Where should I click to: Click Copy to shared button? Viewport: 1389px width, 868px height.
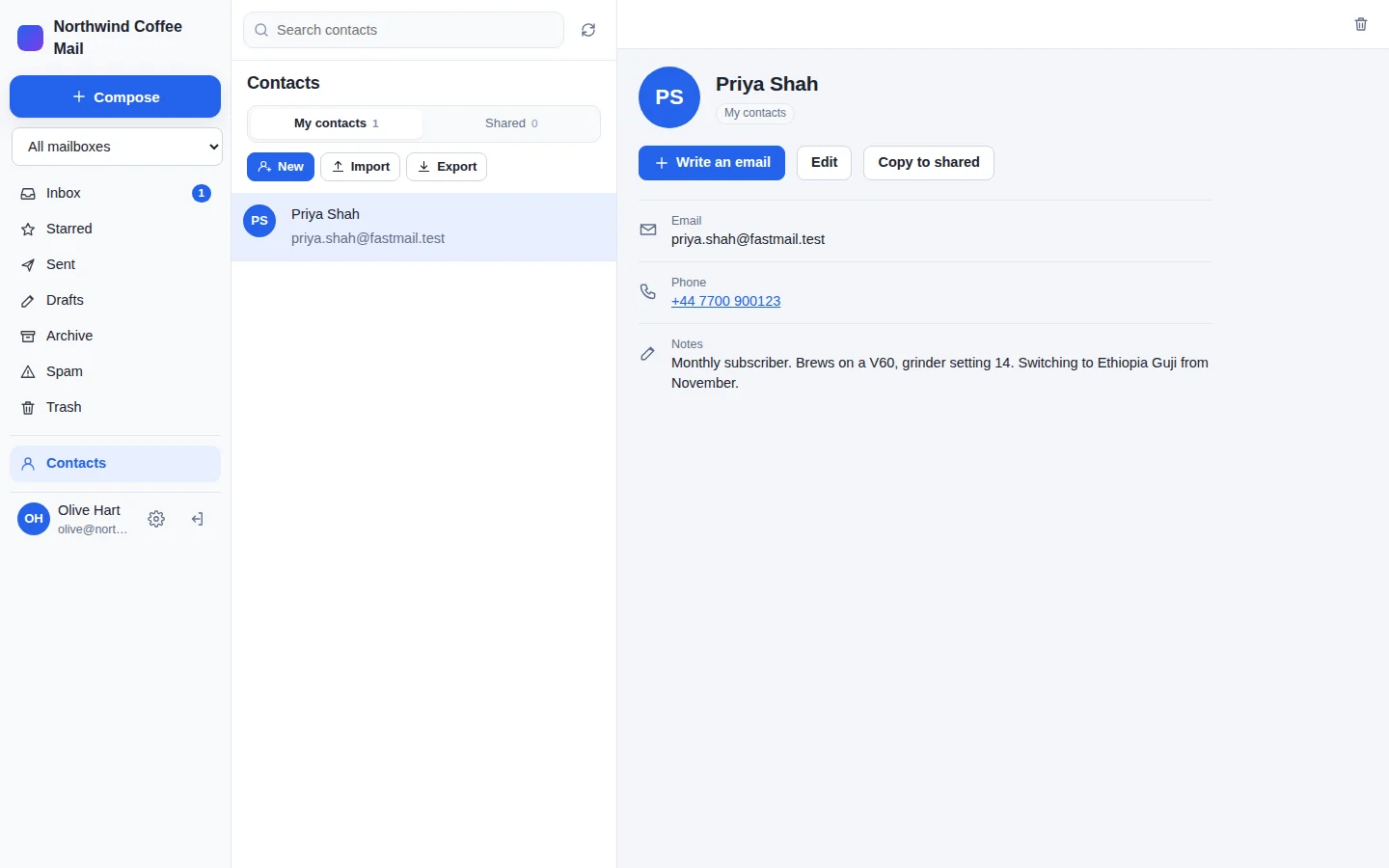click(x=929, y=163)
